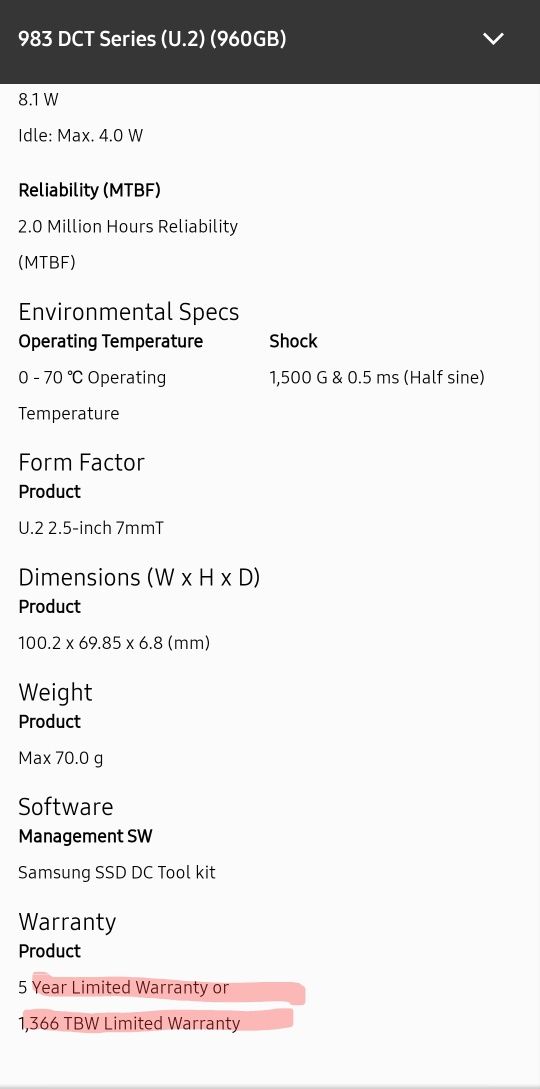The width and height of the screenshot is (540, 1089).
Task: Click the Form Factor heading
Action: [x=81, y=463]
